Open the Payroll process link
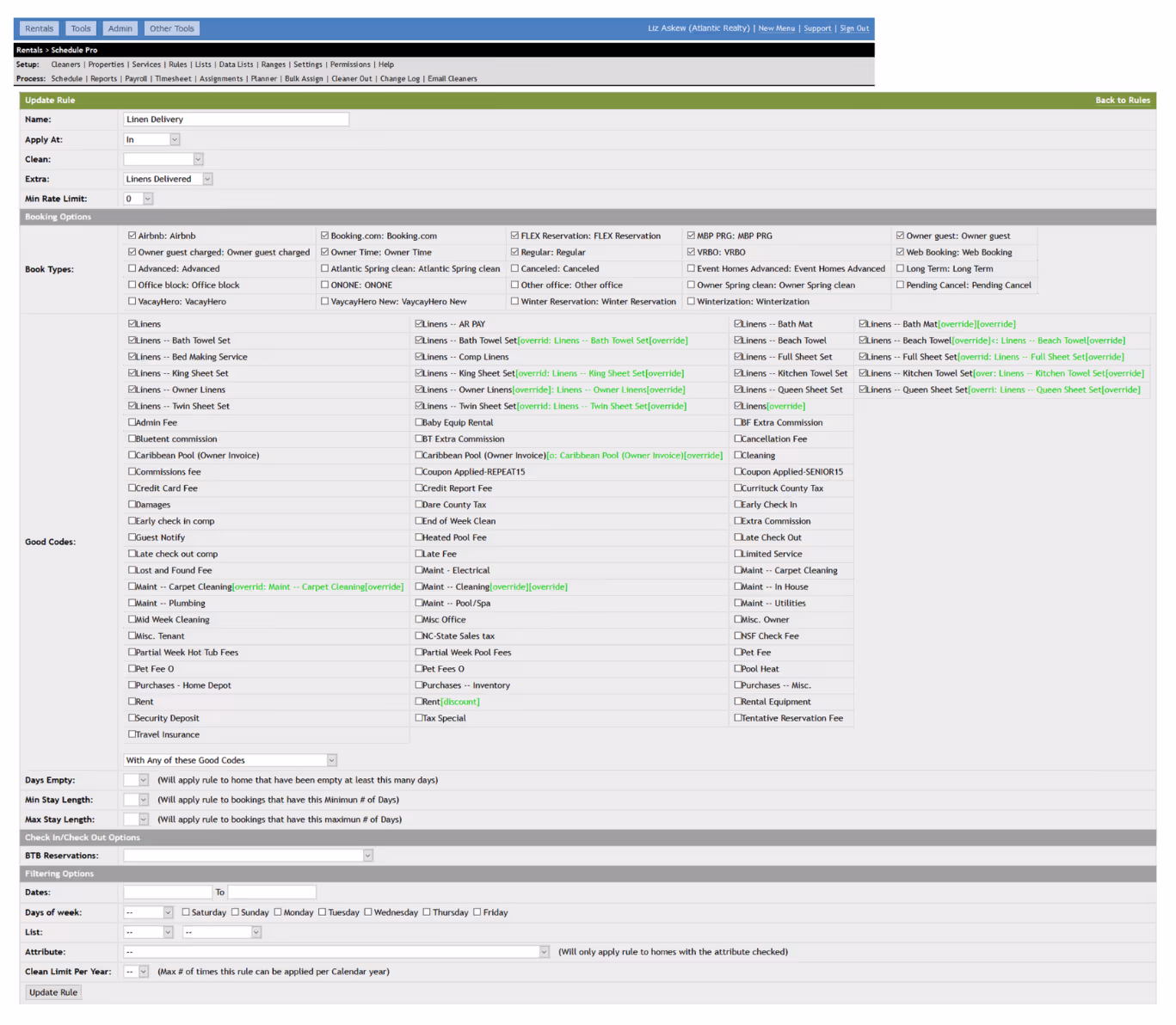Viewport: 1176px width, 1025px height. [136, 79]
